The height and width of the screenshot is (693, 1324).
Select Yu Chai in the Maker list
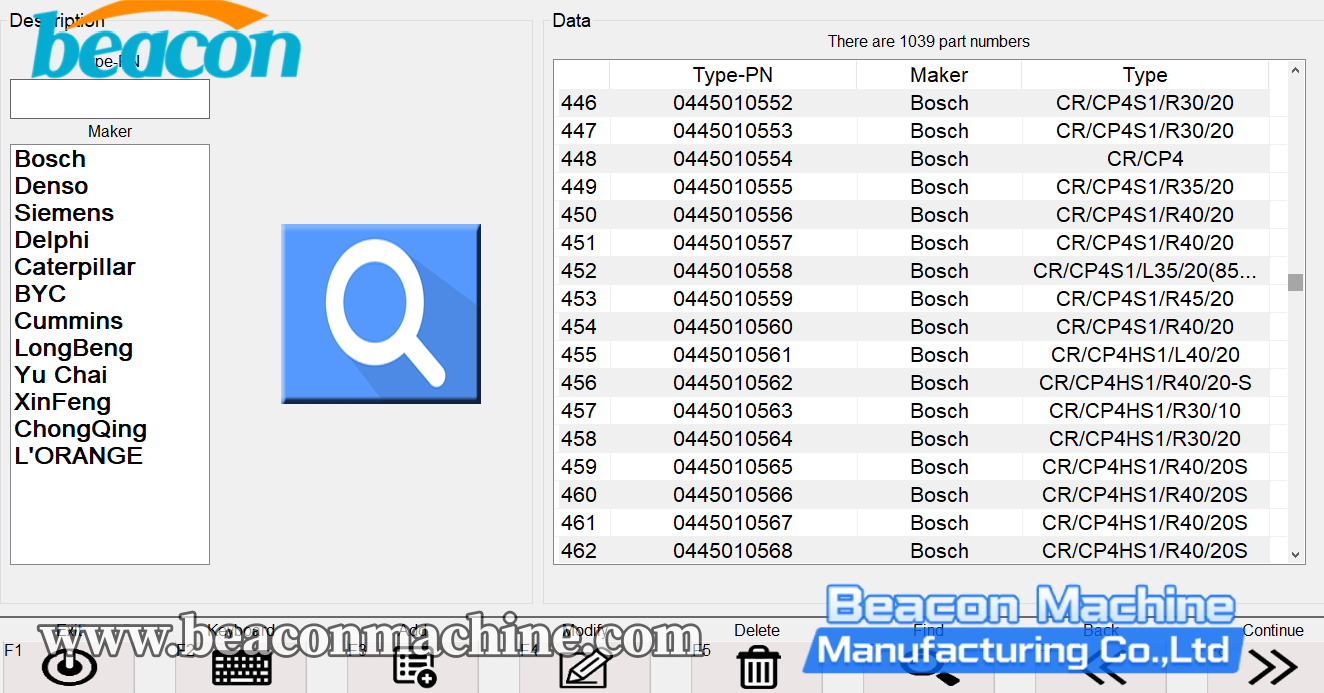[61, 375]
